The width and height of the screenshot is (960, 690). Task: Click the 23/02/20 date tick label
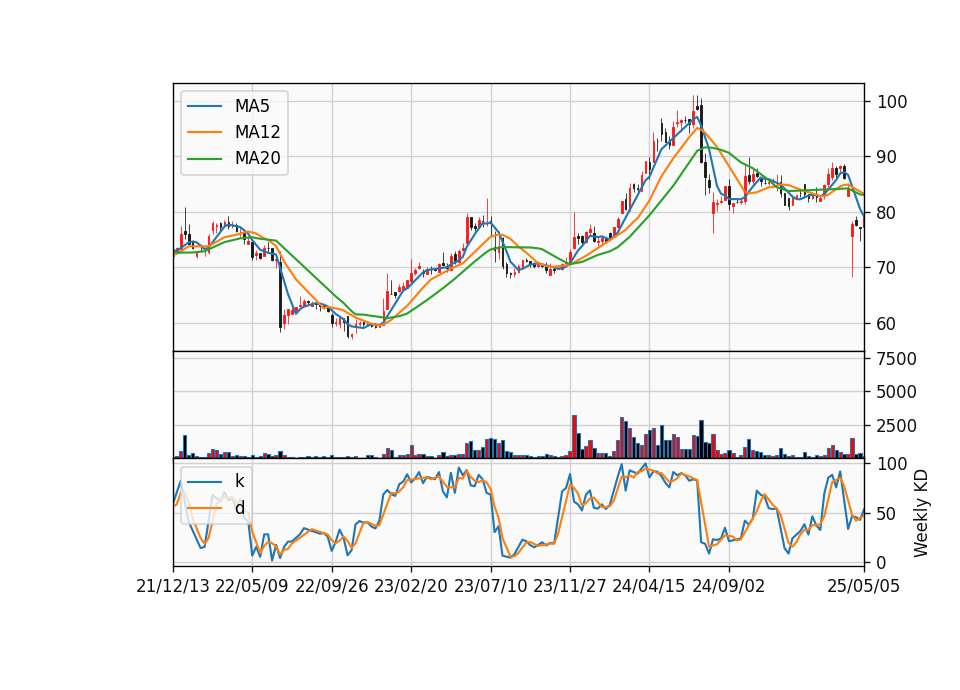pos(411,587)
